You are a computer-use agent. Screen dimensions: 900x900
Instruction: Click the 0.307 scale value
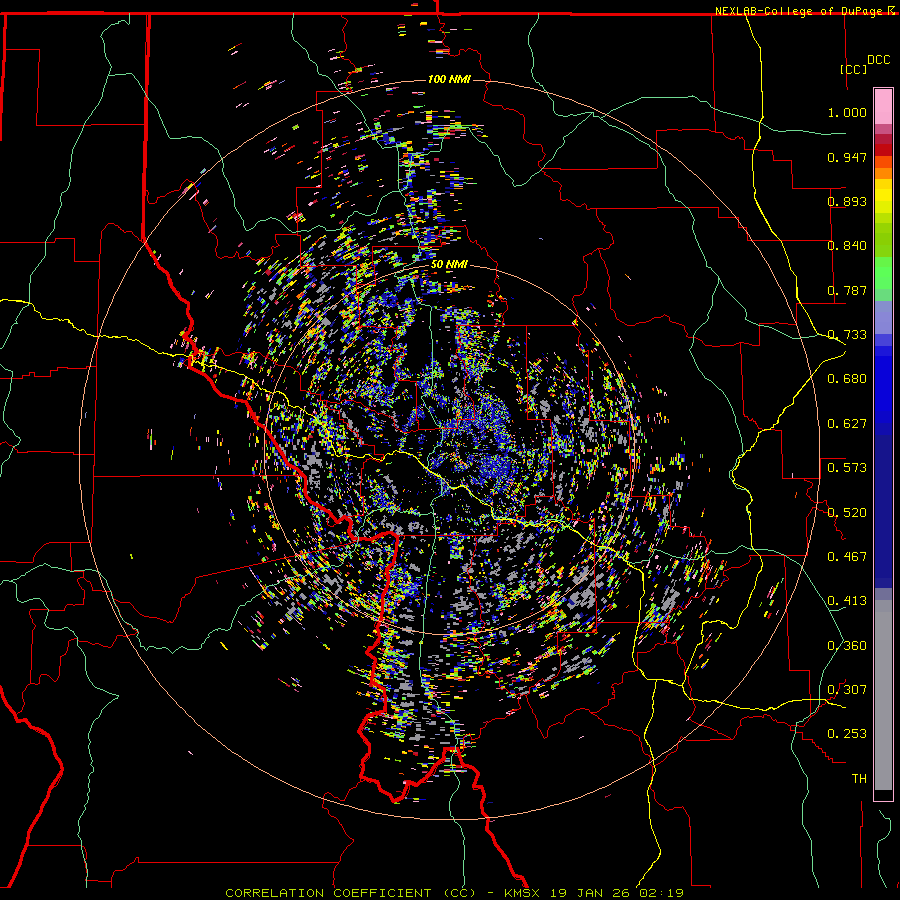(x=847, y=690)
